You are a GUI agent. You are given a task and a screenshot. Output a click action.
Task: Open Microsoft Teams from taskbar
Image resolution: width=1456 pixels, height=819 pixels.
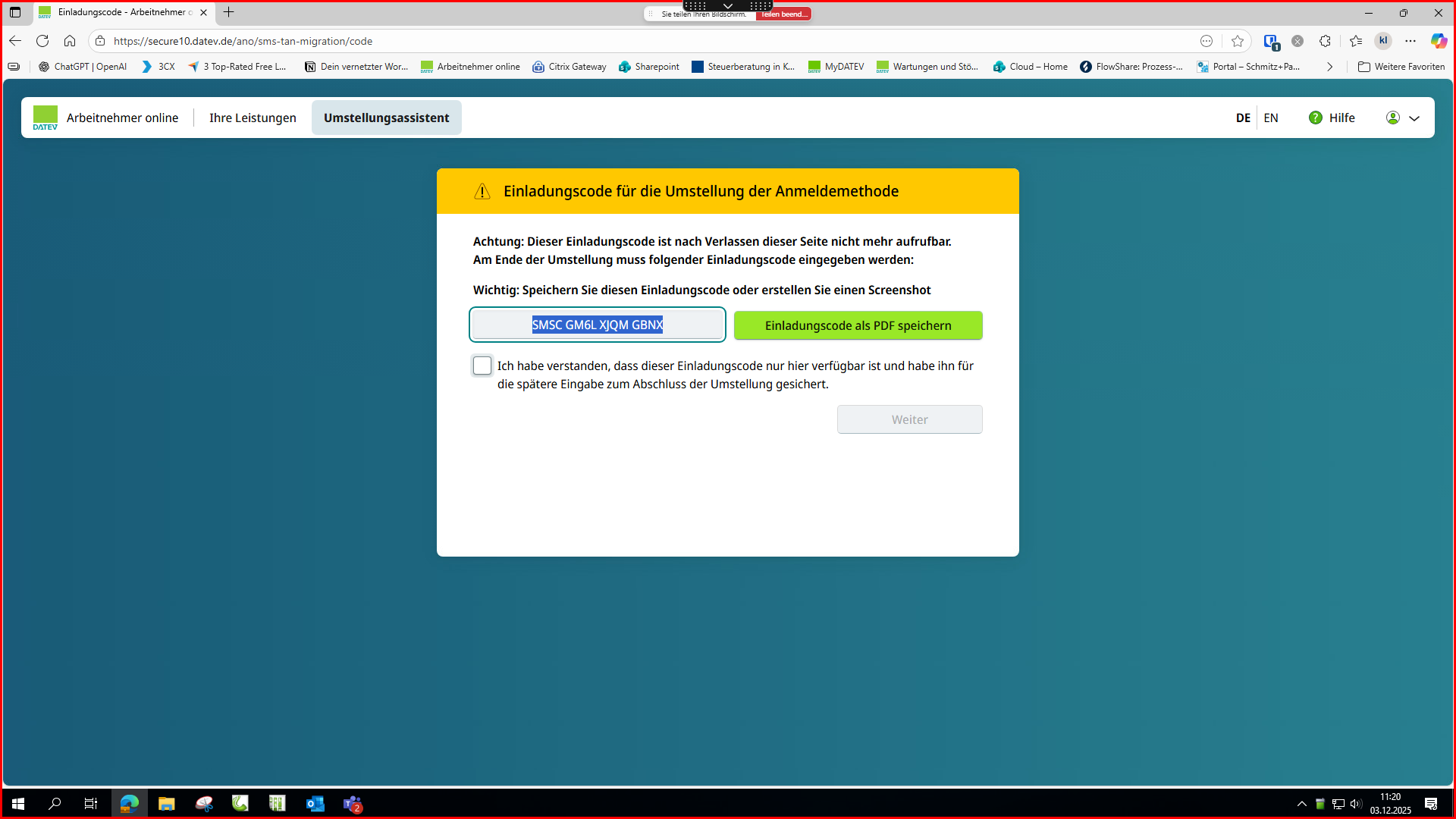point(353,804)
